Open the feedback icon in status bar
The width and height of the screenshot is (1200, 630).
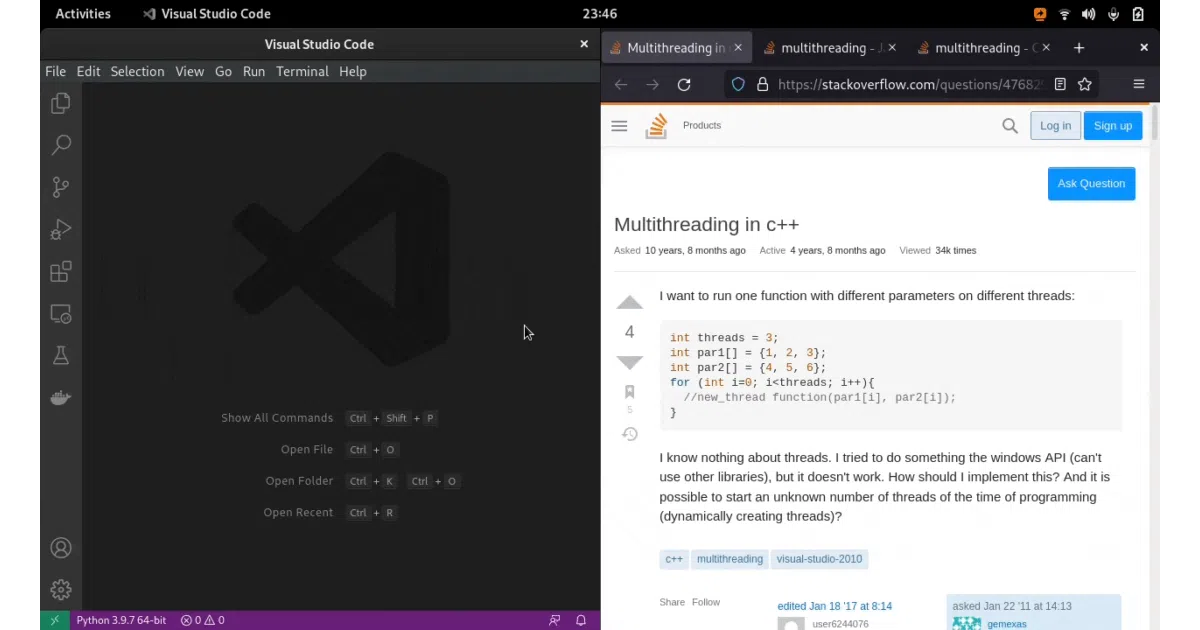pyautogui.click(x=555, y=620)
